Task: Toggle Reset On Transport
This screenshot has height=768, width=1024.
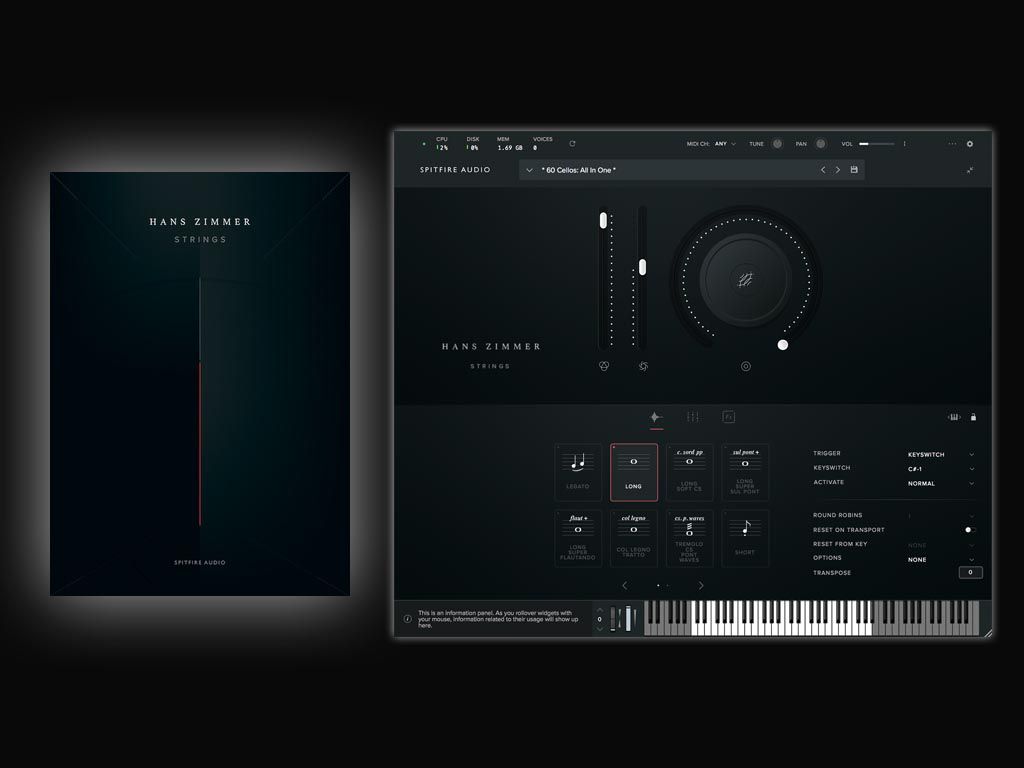Action: coord(967,530)
